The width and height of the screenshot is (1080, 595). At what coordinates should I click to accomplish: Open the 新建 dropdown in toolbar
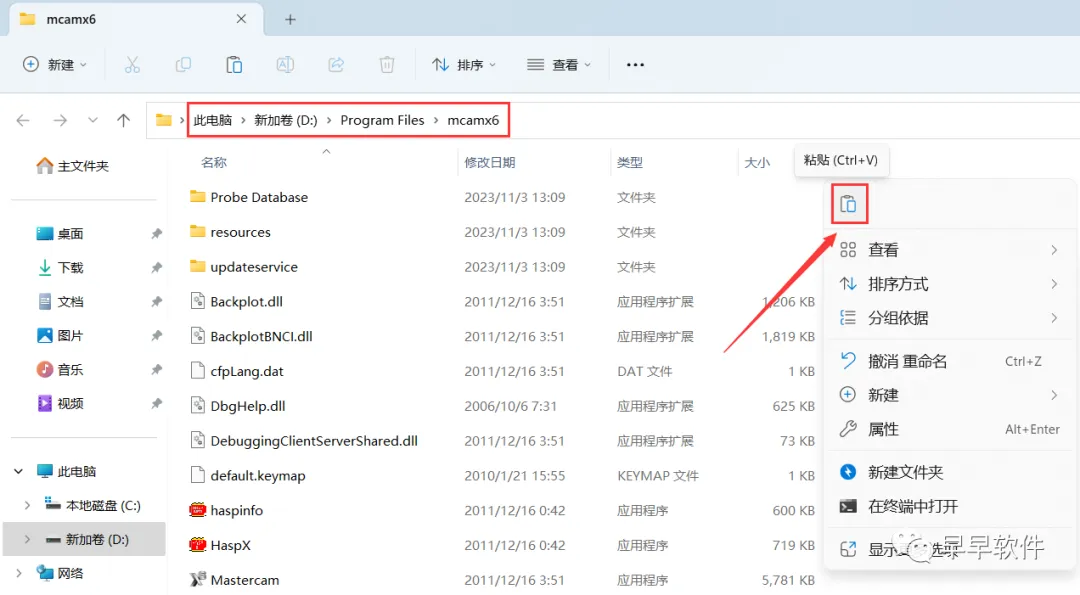point(54,65)
